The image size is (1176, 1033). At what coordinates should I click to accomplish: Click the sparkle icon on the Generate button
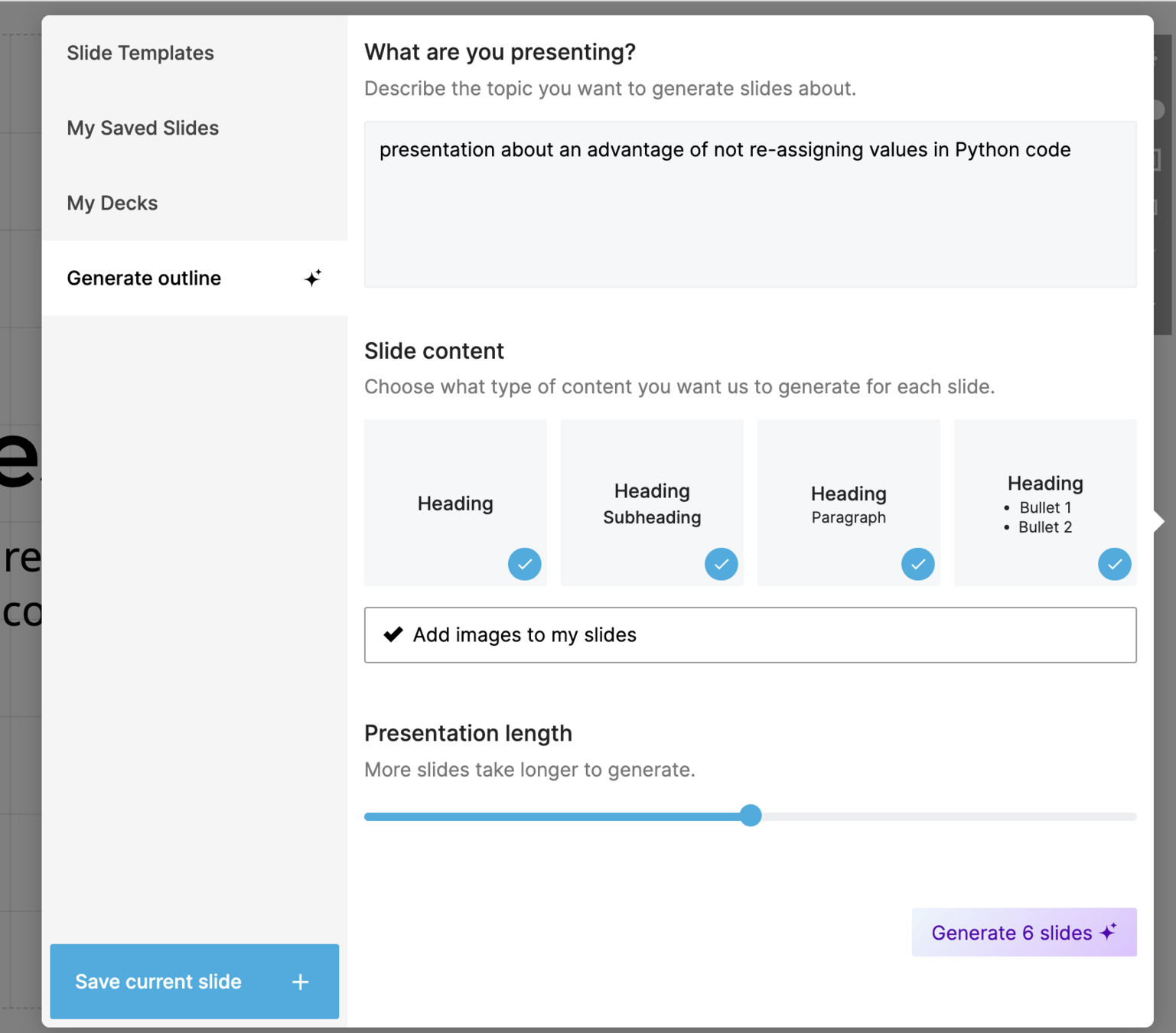click(x=1109, y=931)
